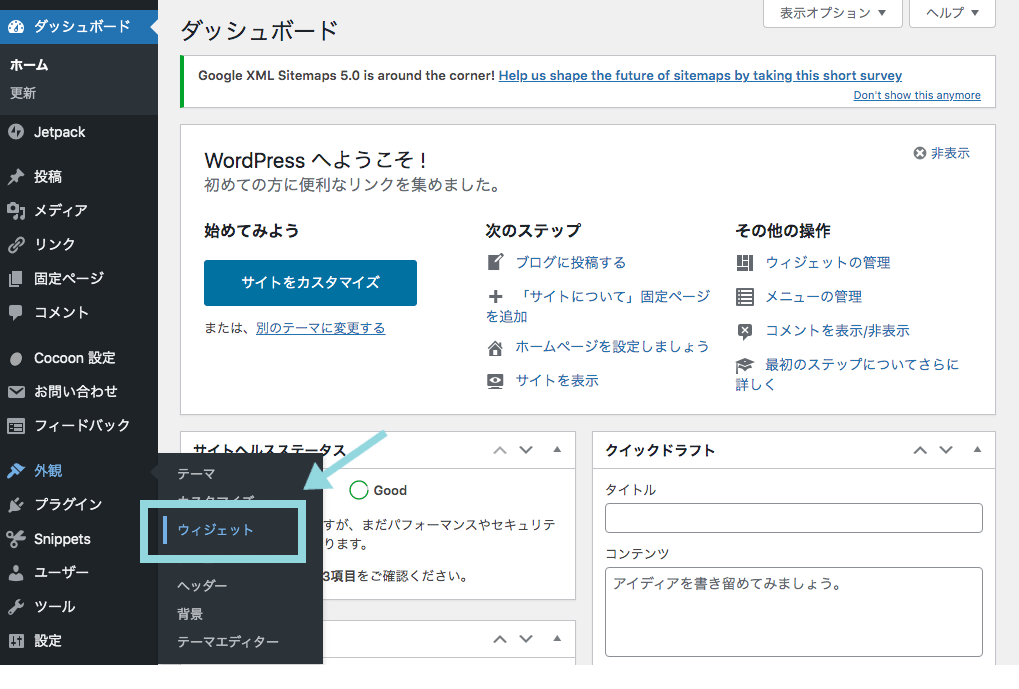Screen dimensions: 1019x689
Task: Open the ウィジェットの管理 link
Action: 828,263
